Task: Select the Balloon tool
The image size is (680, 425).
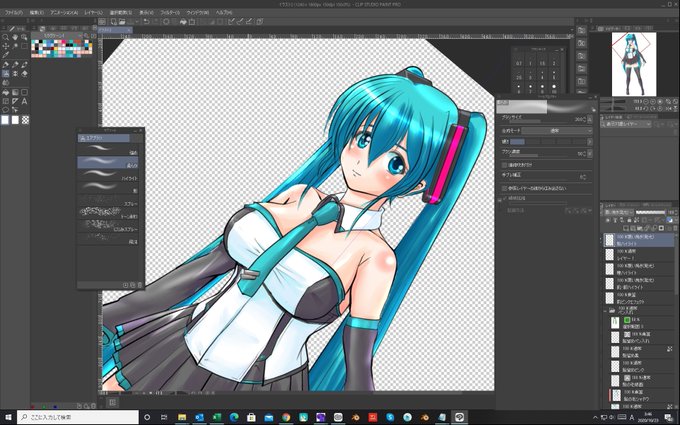Action: tap(6, 110)
